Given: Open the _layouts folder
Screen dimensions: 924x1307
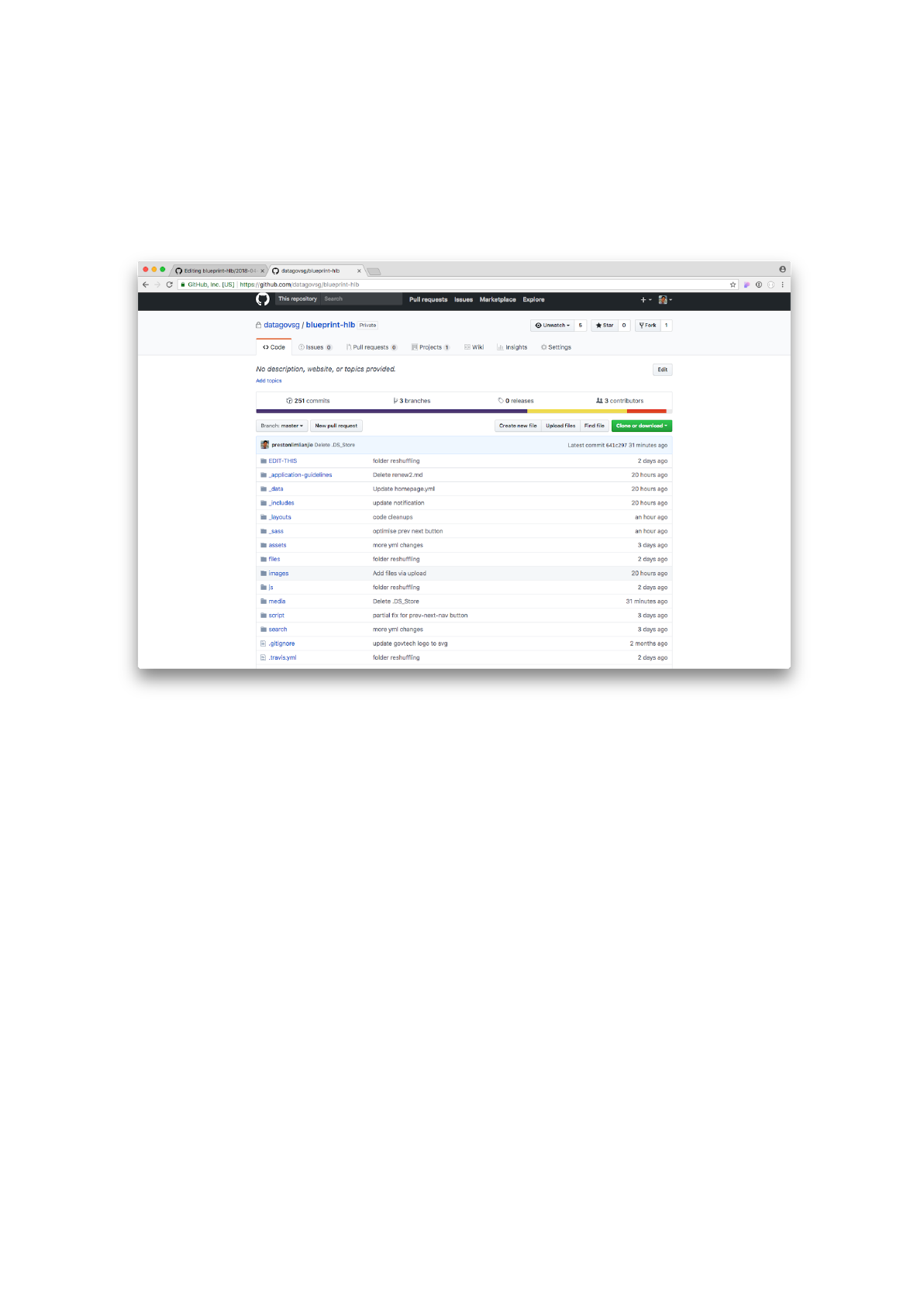Looking at the screenshot, I should pos(280,517).
